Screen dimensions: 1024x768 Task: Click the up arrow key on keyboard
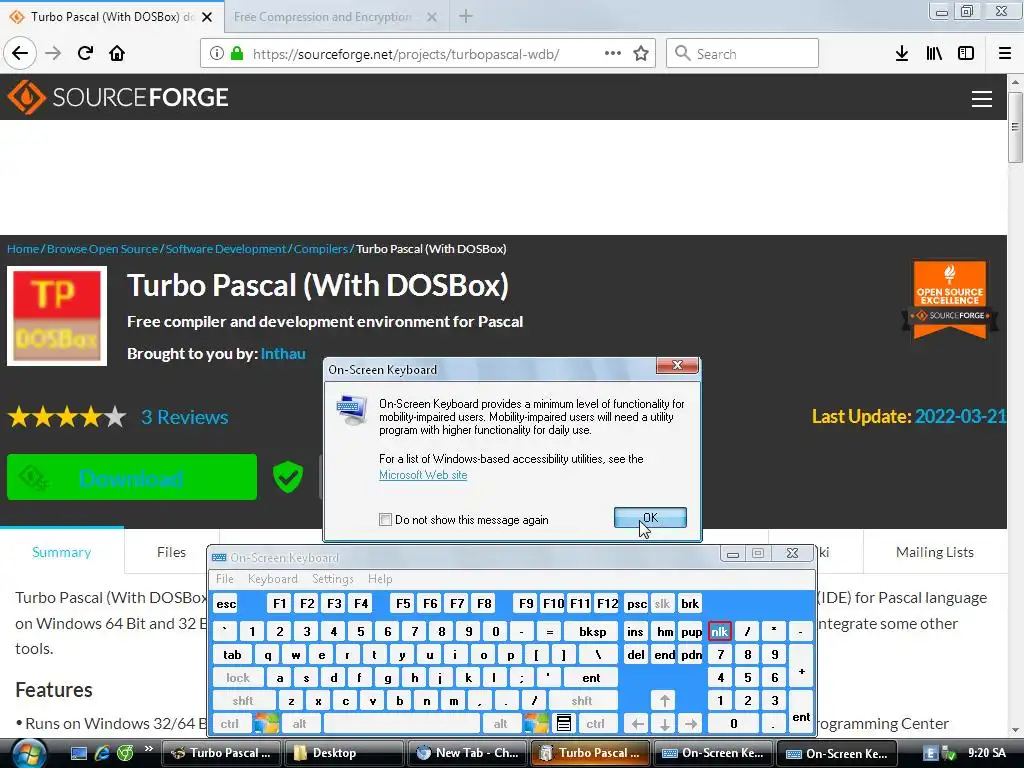664,701
